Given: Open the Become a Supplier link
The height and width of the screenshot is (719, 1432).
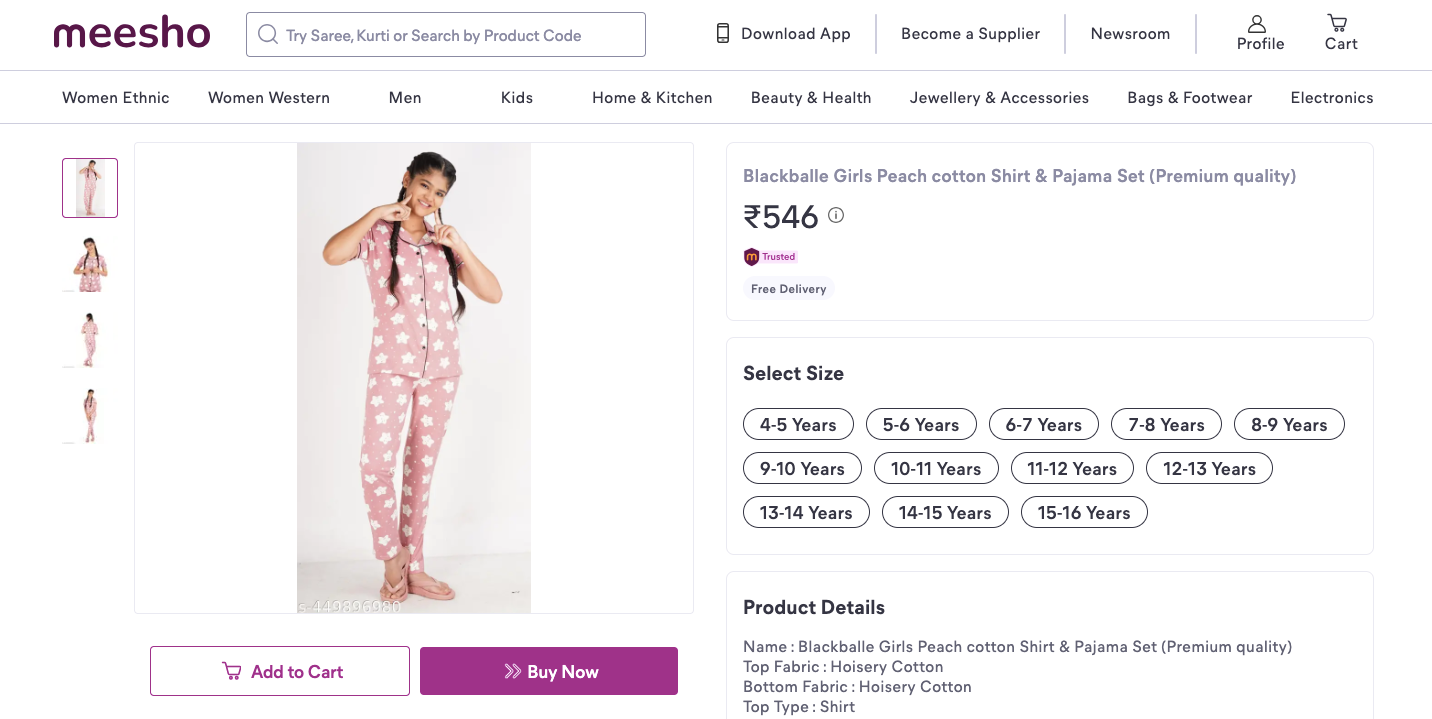Looking at the screenshot, I should [970, 34].
